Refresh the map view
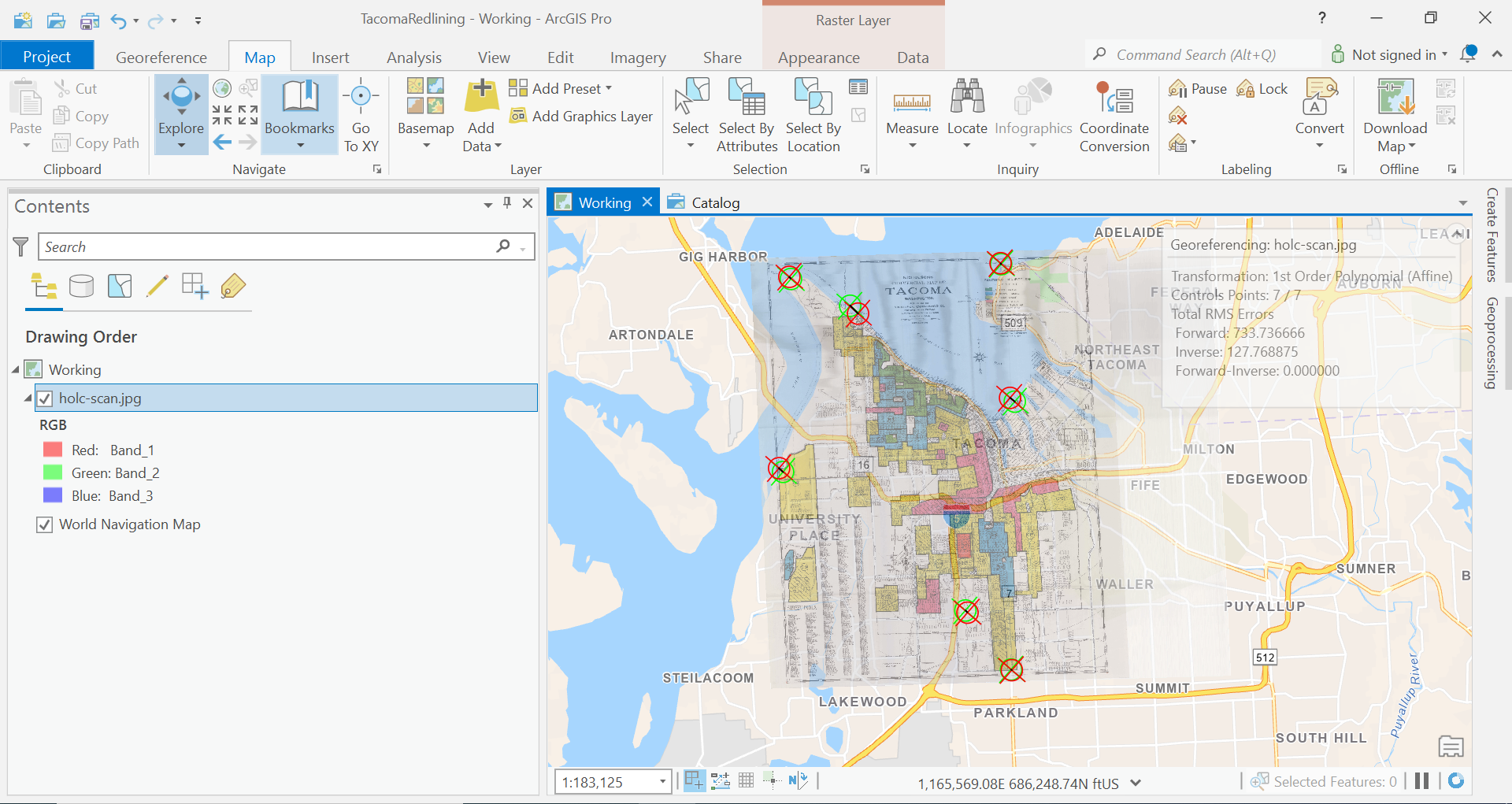Image resolution: width=1512 pixels, height=804 pixels. 1456,780
